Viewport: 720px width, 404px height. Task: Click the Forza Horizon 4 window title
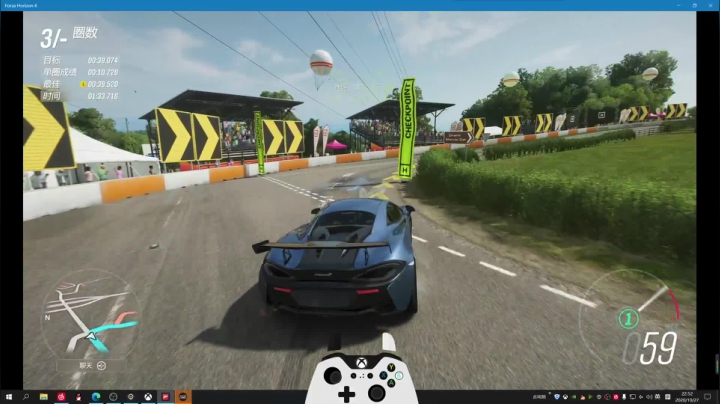click(x=21, y=6)
